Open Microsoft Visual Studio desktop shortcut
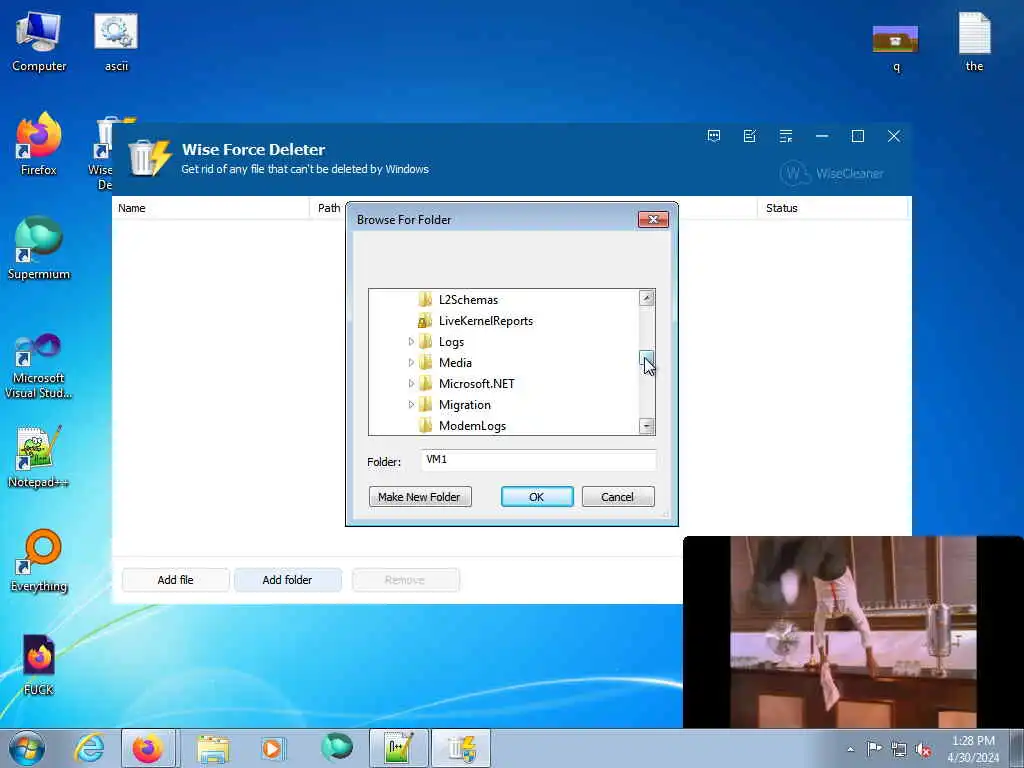This screenshot has height=768, width=1024. coord(39,366)
